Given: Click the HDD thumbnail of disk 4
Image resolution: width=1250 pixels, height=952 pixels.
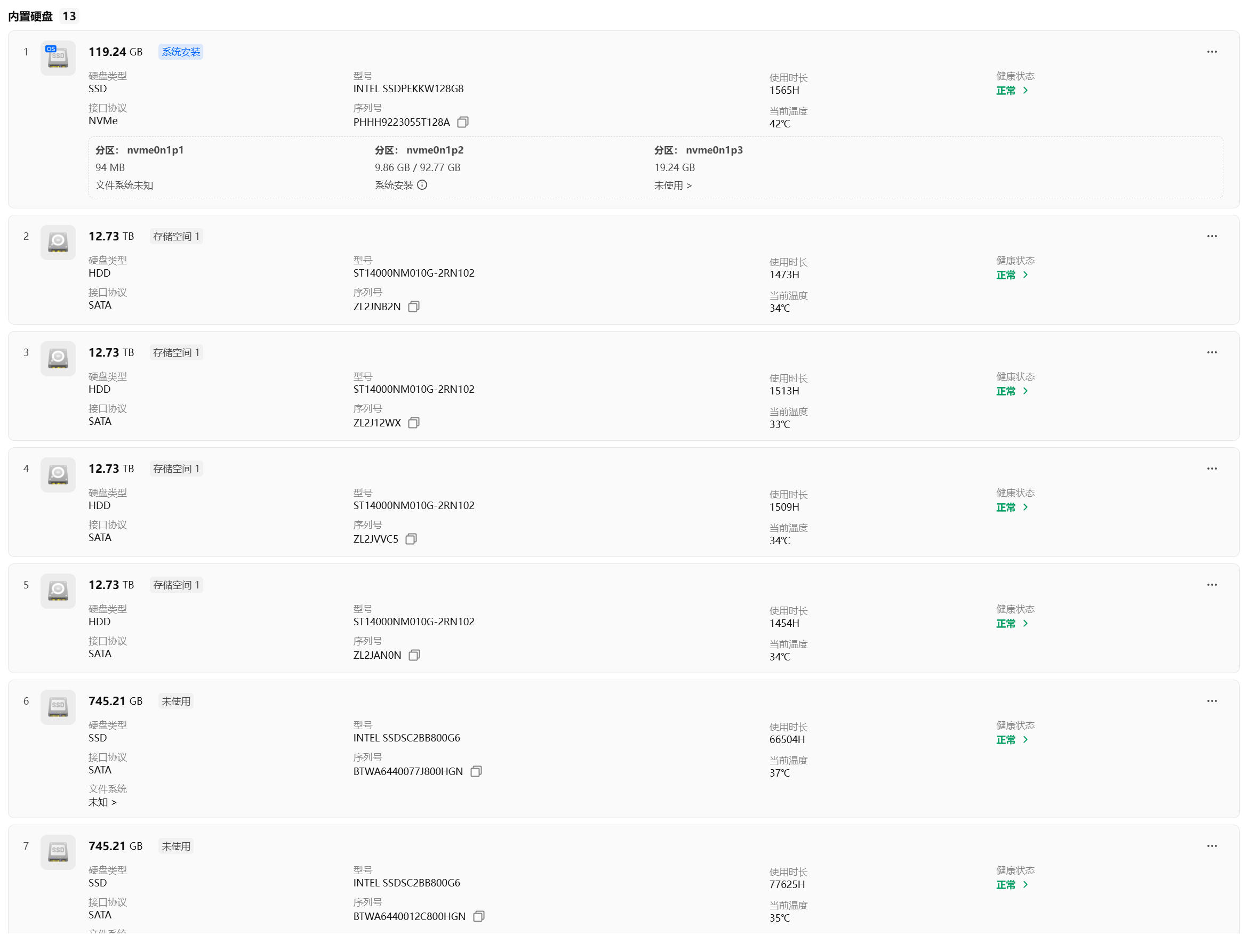Looking at the screenshot, I should [x=58, y=474].
